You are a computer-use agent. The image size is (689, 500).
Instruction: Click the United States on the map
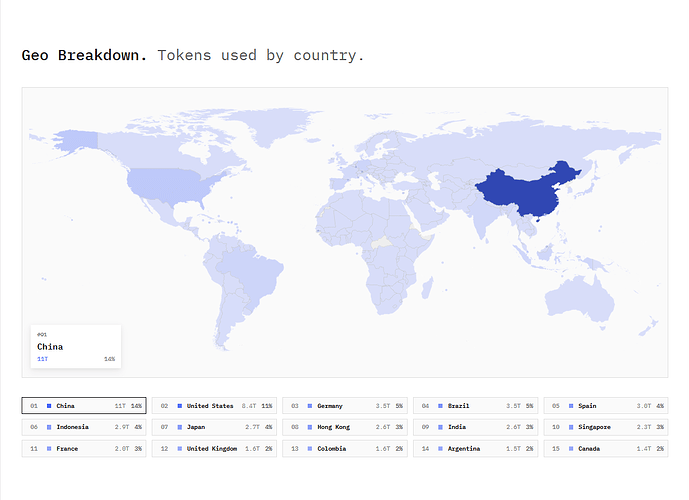pos(169,185)
